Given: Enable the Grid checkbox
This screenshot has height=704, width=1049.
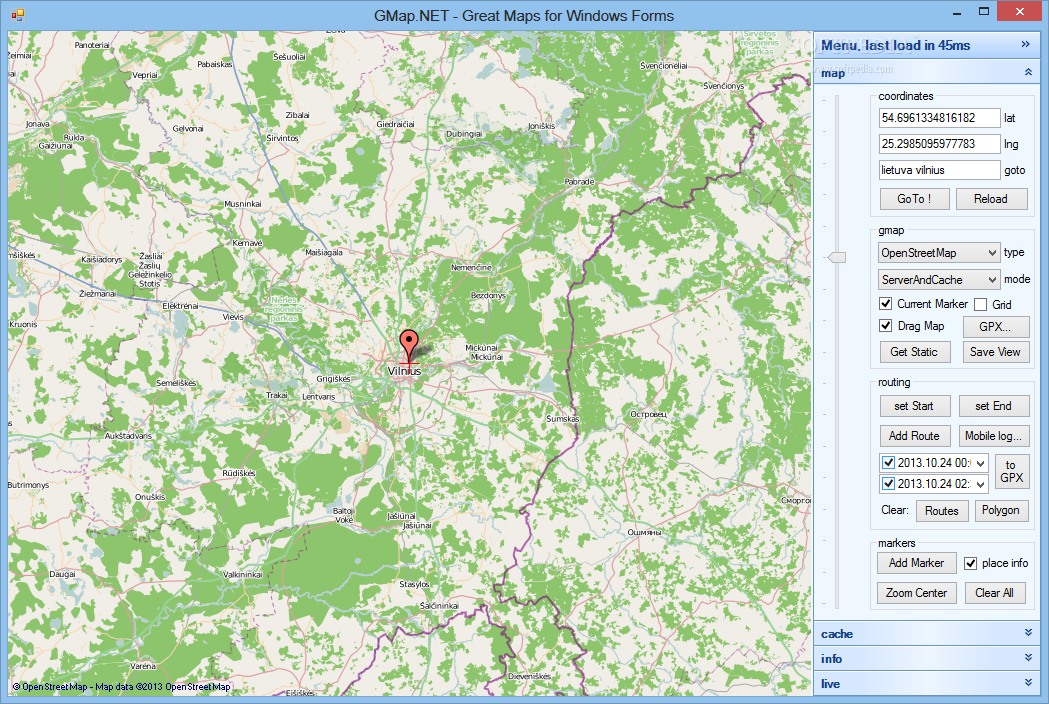Looking at the screenshot, I should point(981,304).
